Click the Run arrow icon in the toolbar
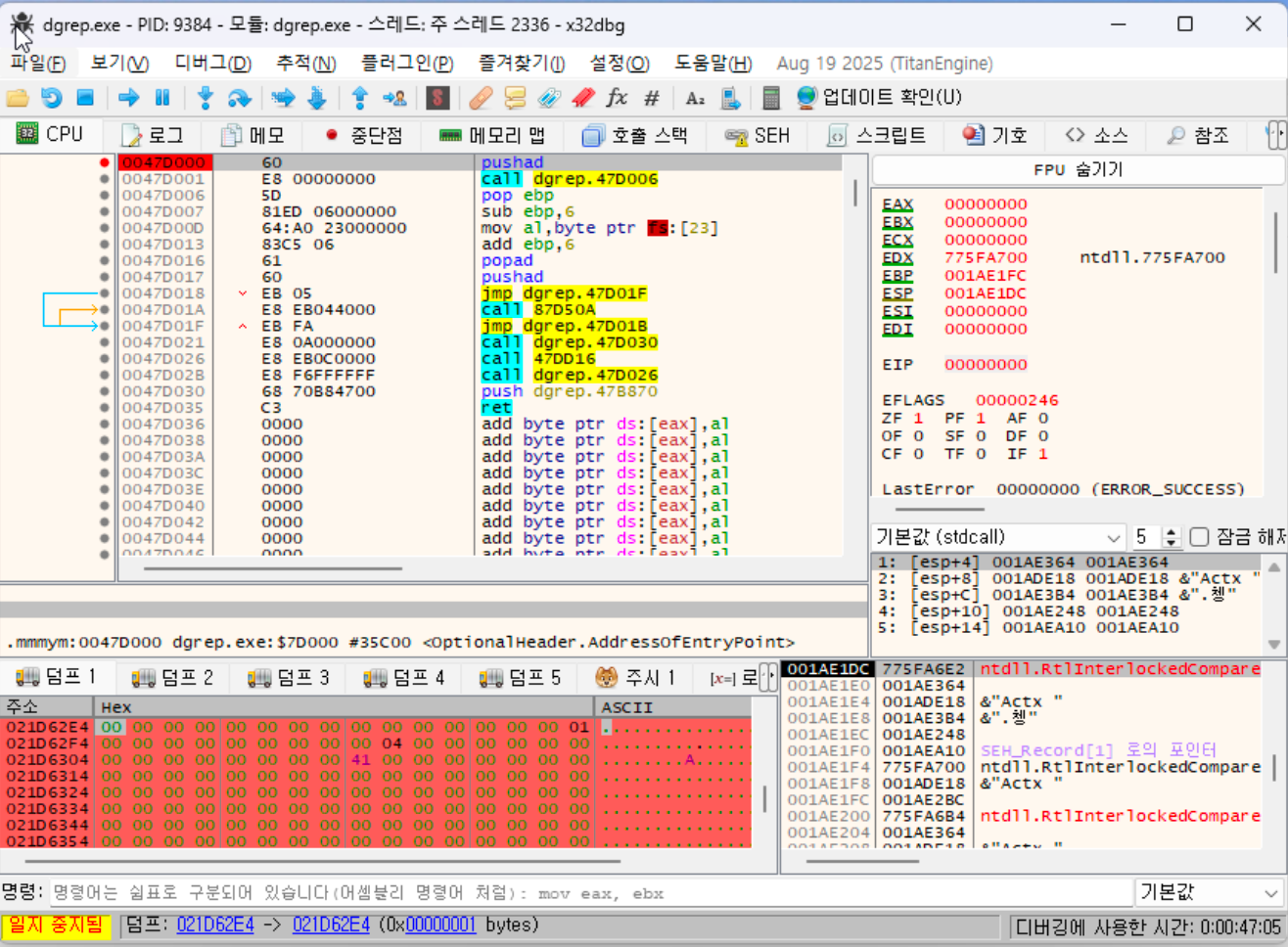This screenshot has width=1288, height=947. coord(128,98)
